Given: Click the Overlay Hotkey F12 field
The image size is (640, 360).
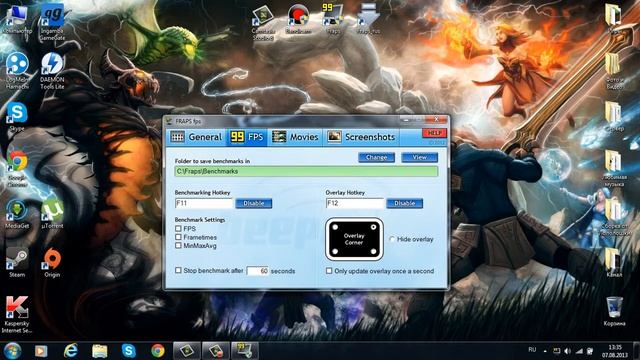Looking at the screenshot, I should tap(355, 203).
